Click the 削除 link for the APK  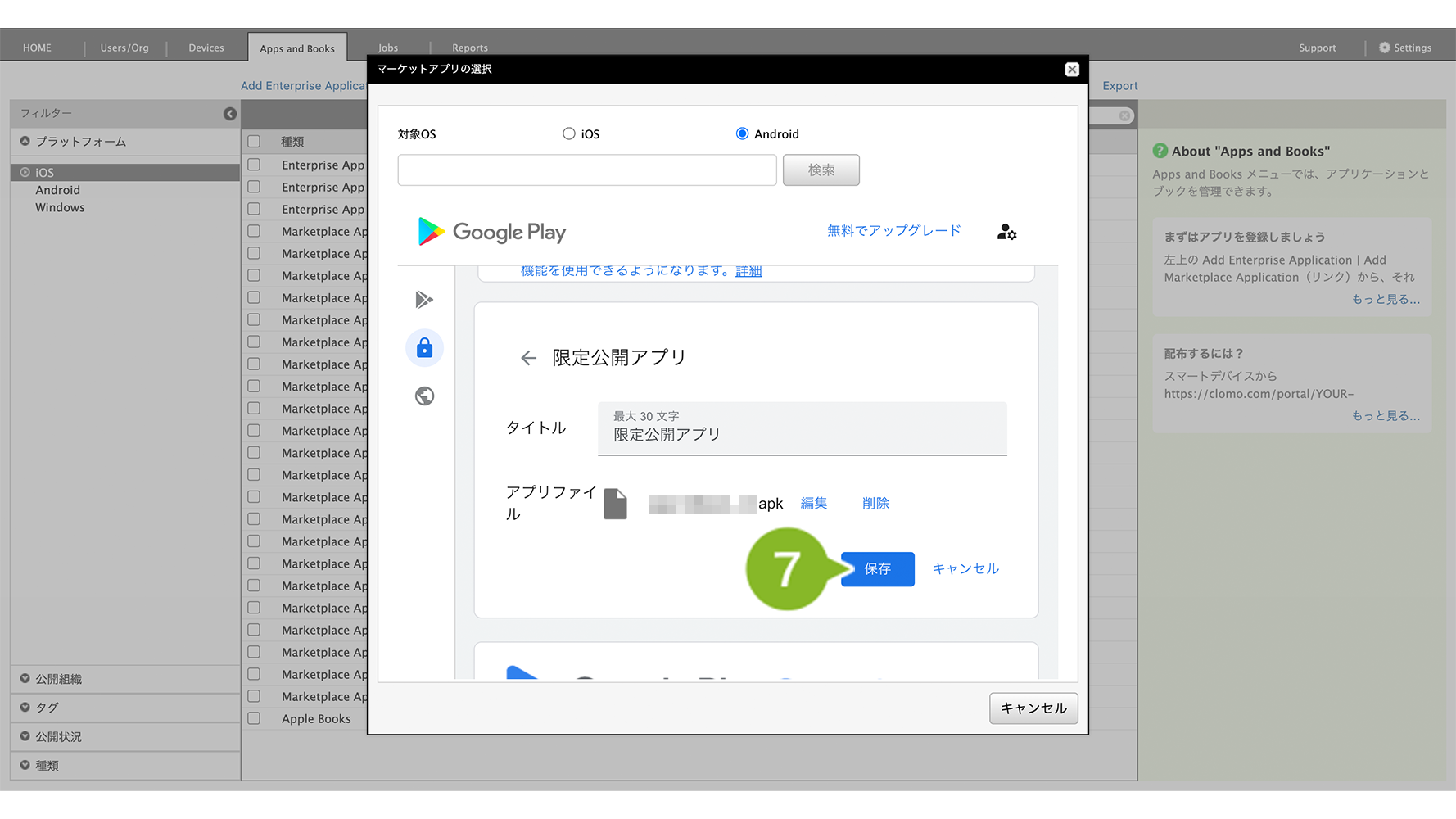pos(875,504)
